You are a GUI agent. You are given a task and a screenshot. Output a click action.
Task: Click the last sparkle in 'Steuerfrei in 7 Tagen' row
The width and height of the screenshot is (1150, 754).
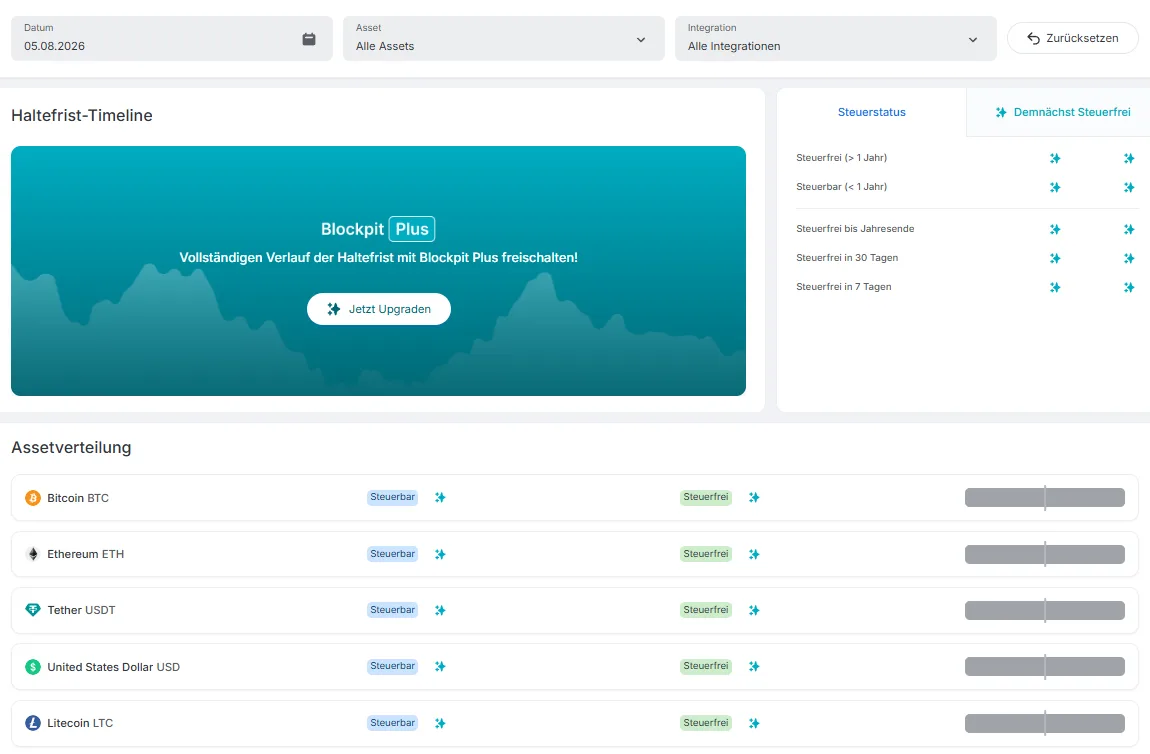tap(1129, 288)
